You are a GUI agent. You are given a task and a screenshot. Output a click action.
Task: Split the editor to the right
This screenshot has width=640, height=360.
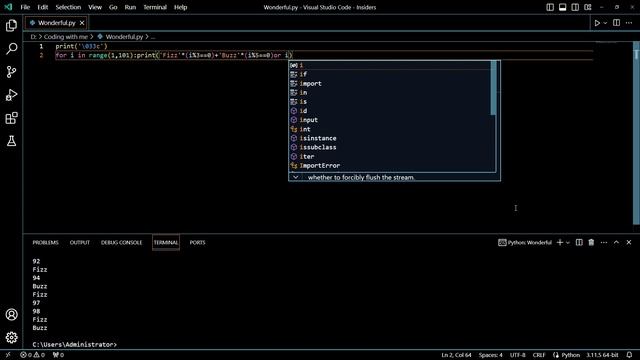point(616,23)
